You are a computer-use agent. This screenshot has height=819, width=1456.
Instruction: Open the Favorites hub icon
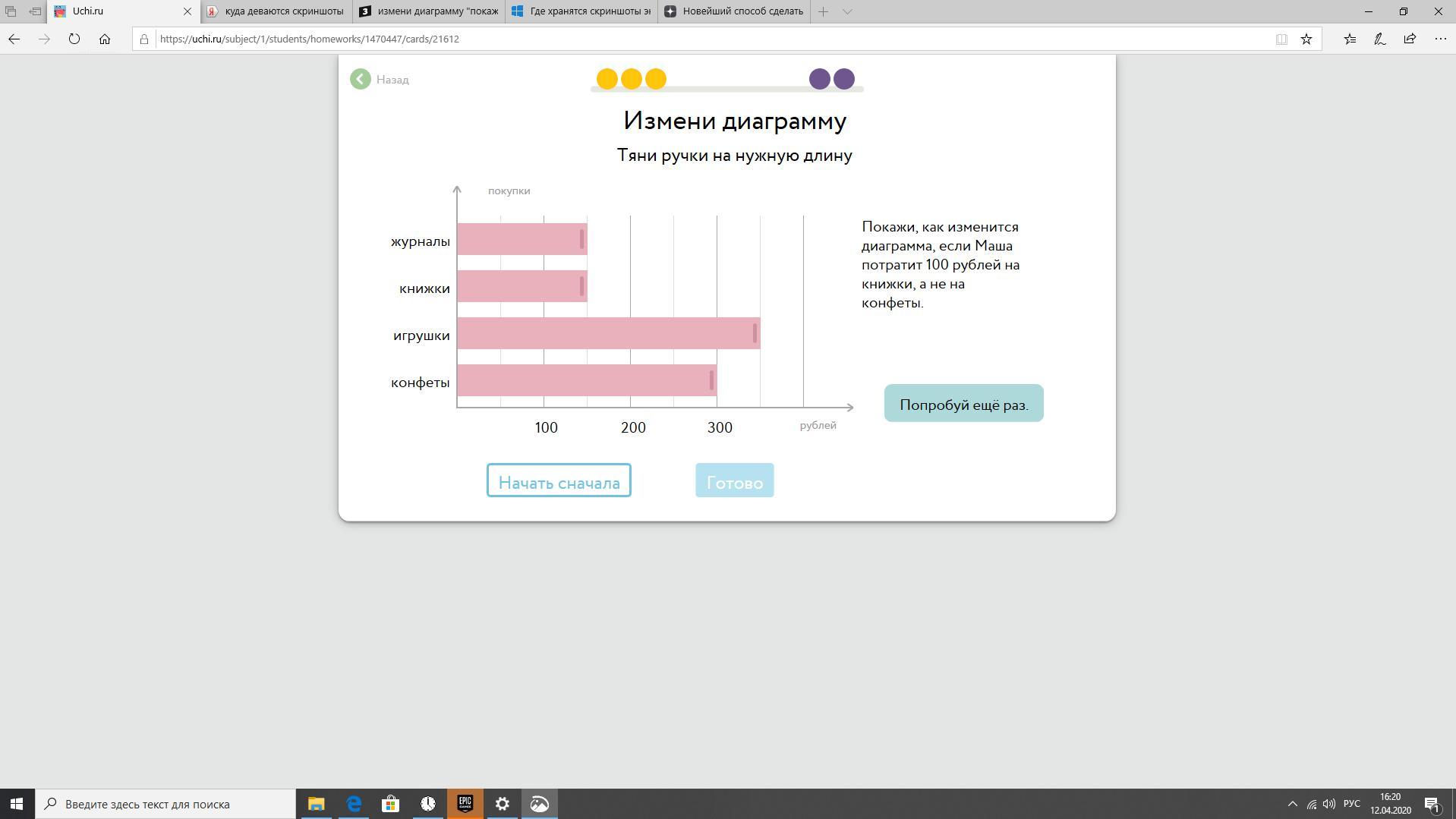click(x=1350, y=39)
